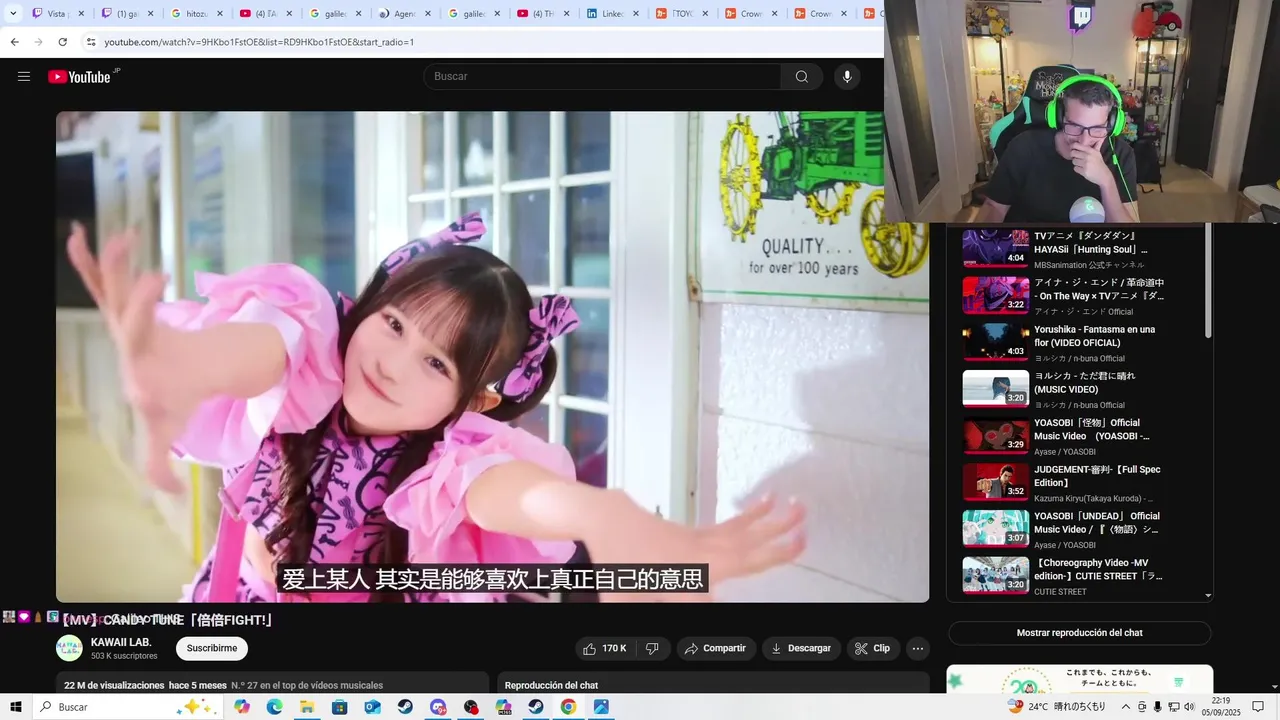Create a Clip with scissors button
This screenshot has height=720, width=1280.
coord(872,648)
